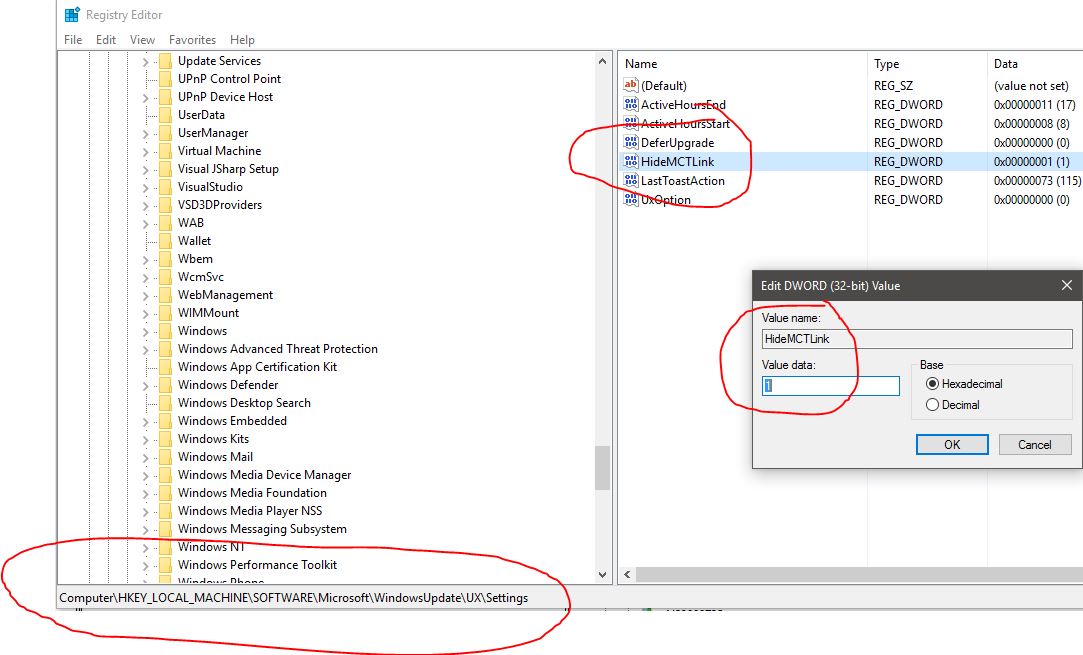Click the Value data input field
The image size is (1083, 655).
(831, 386)
